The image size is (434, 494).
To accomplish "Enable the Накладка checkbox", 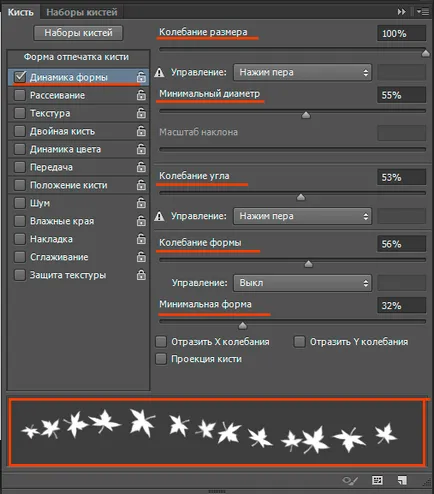I will 20,239.
